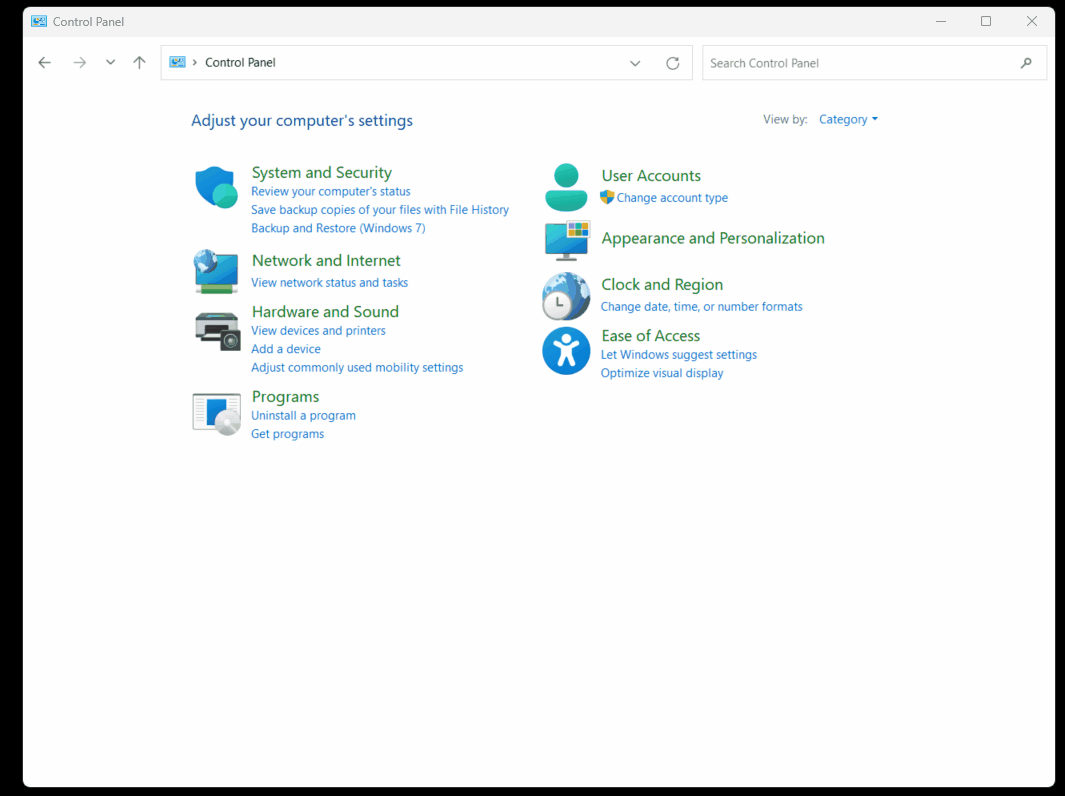Open Backup and Restore (Windows 7)
The image size is (1065, 796).
coord(338,228)
